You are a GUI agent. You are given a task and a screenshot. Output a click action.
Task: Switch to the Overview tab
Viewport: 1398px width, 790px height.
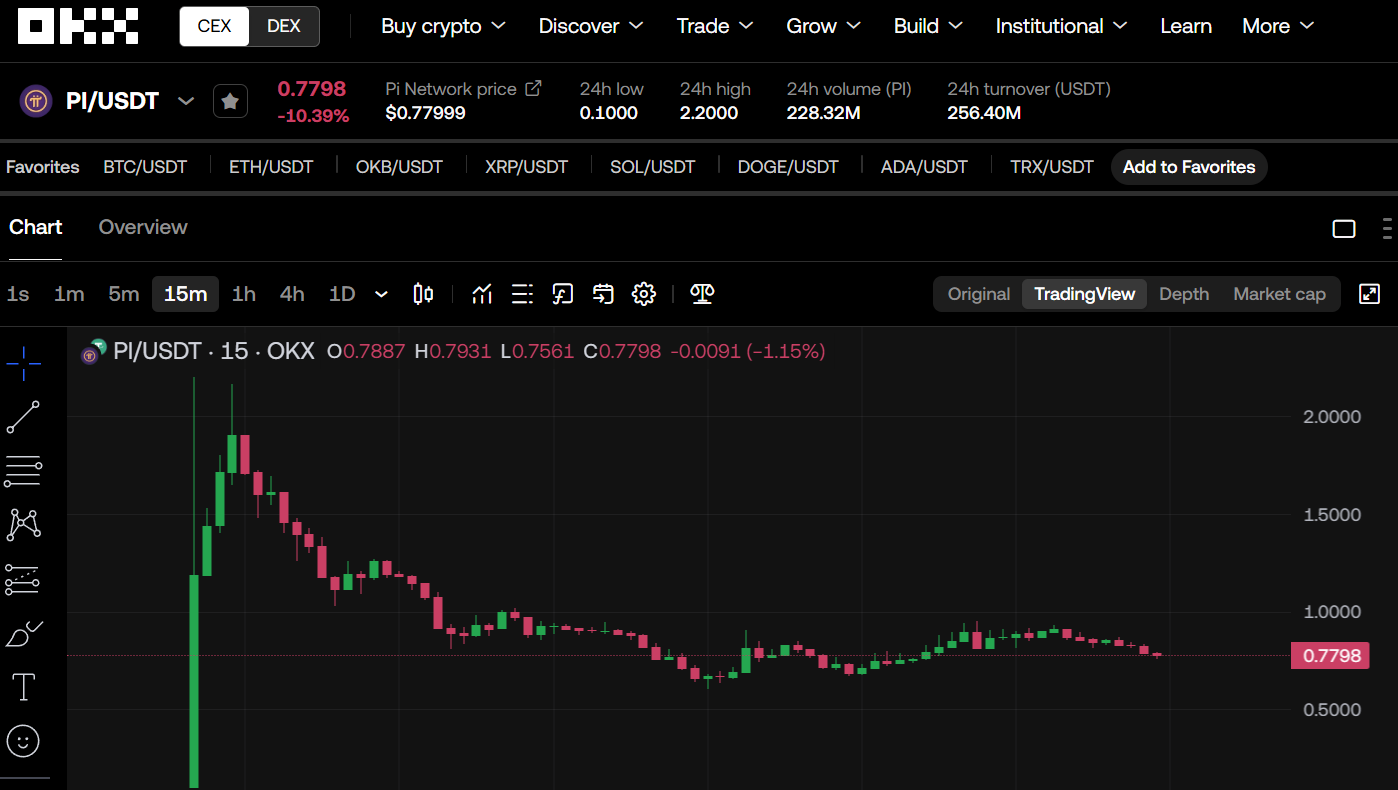click(x=143, y=227)
